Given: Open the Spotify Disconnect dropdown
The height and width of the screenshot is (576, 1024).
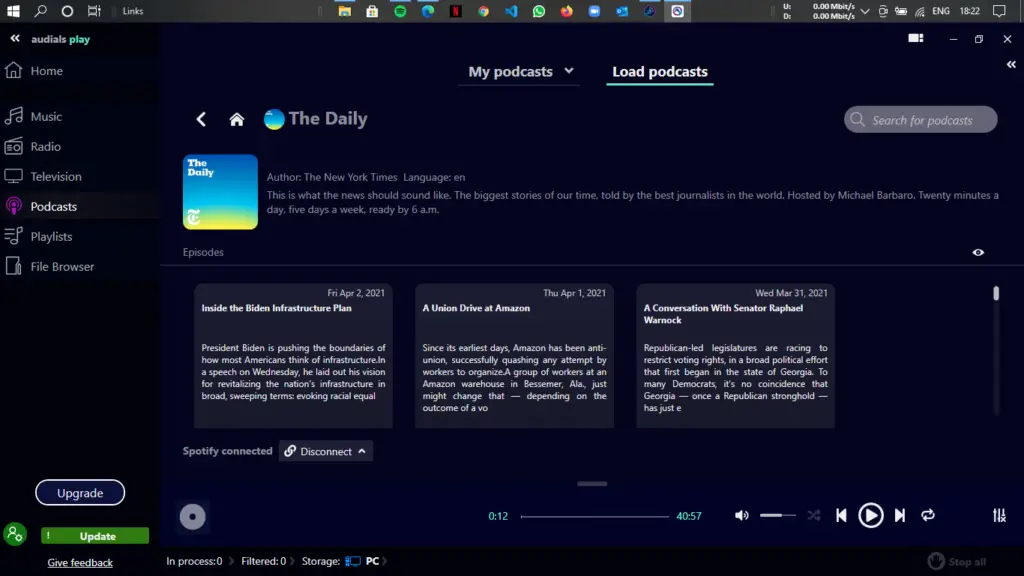Looking at the screenshot, I should 326,451.
